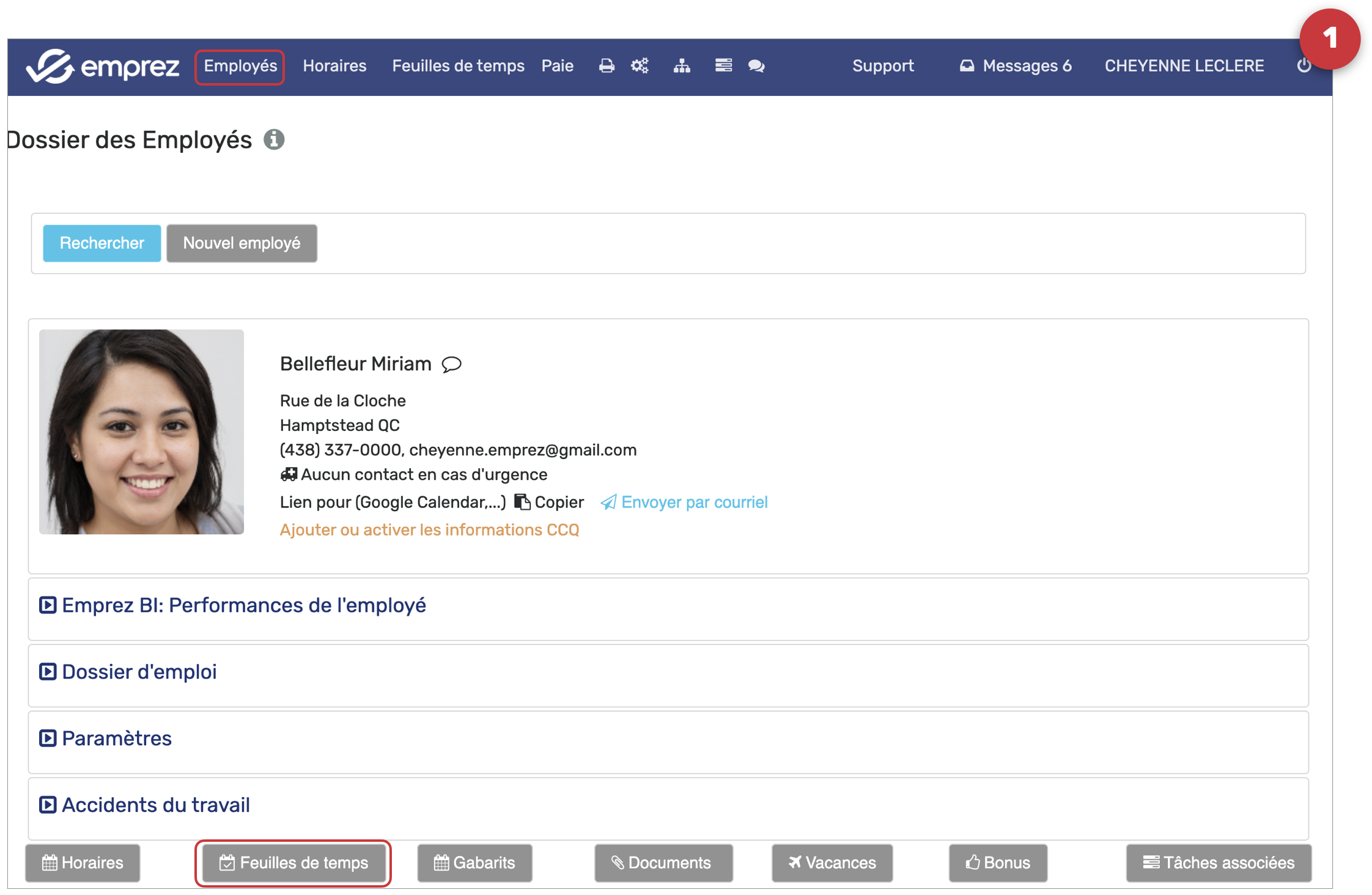This screenshot has width=1372, height=895.
Task: Open the chat bubbles icon in navbar
Action: coord(756,66)
